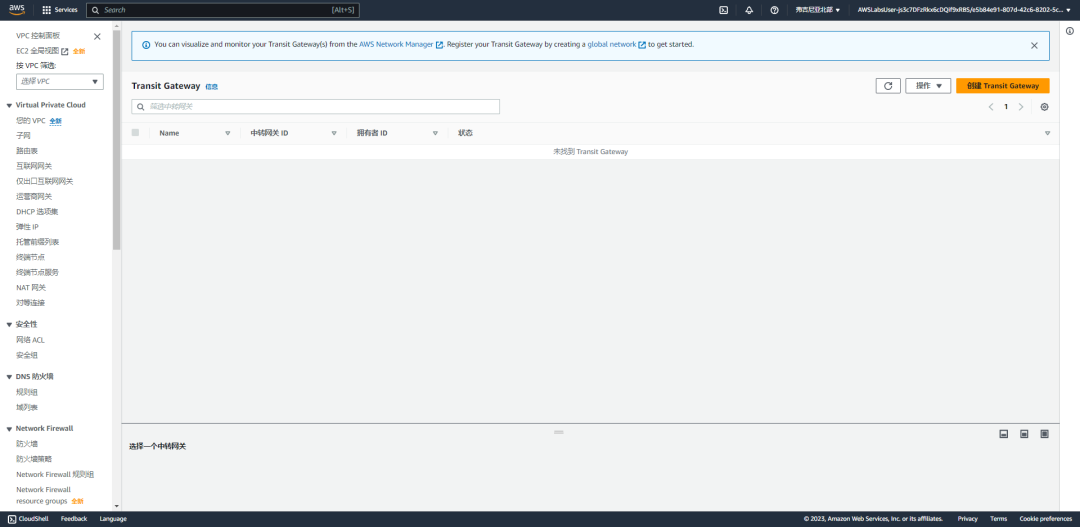Go to 子网 in the sidebar

click(x=23, y=136)
